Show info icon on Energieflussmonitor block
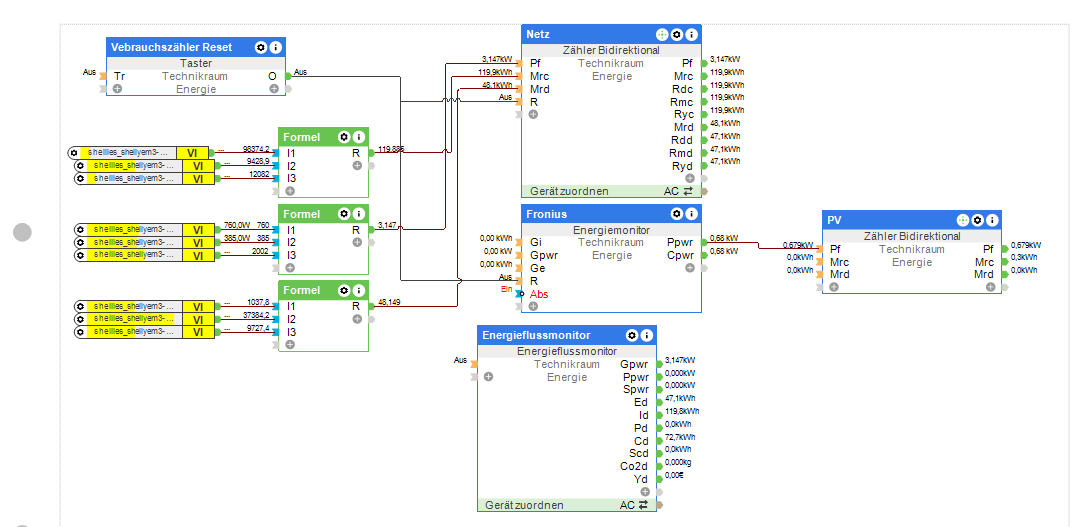Screen dimensions: 1083x527 (646, 336)
